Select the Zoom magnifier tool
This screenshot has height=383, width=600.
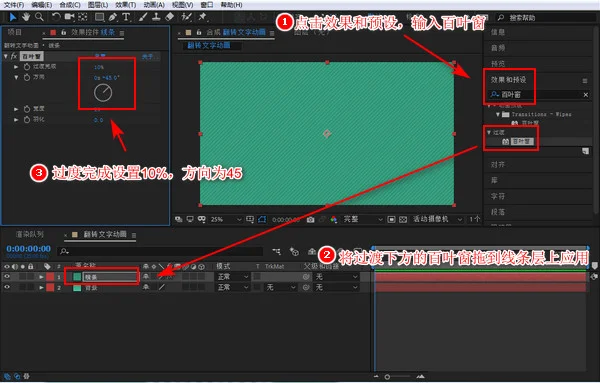point(39,17)
